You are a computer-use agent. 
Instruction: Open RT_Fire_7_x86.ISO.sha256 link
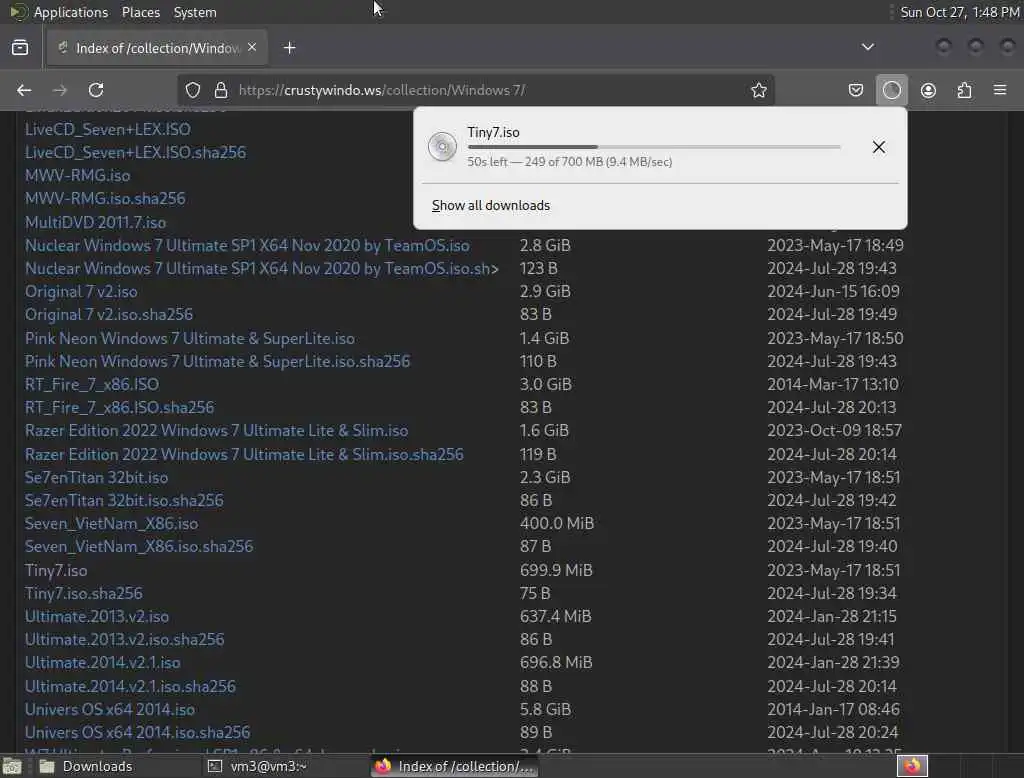pos(120,408)
